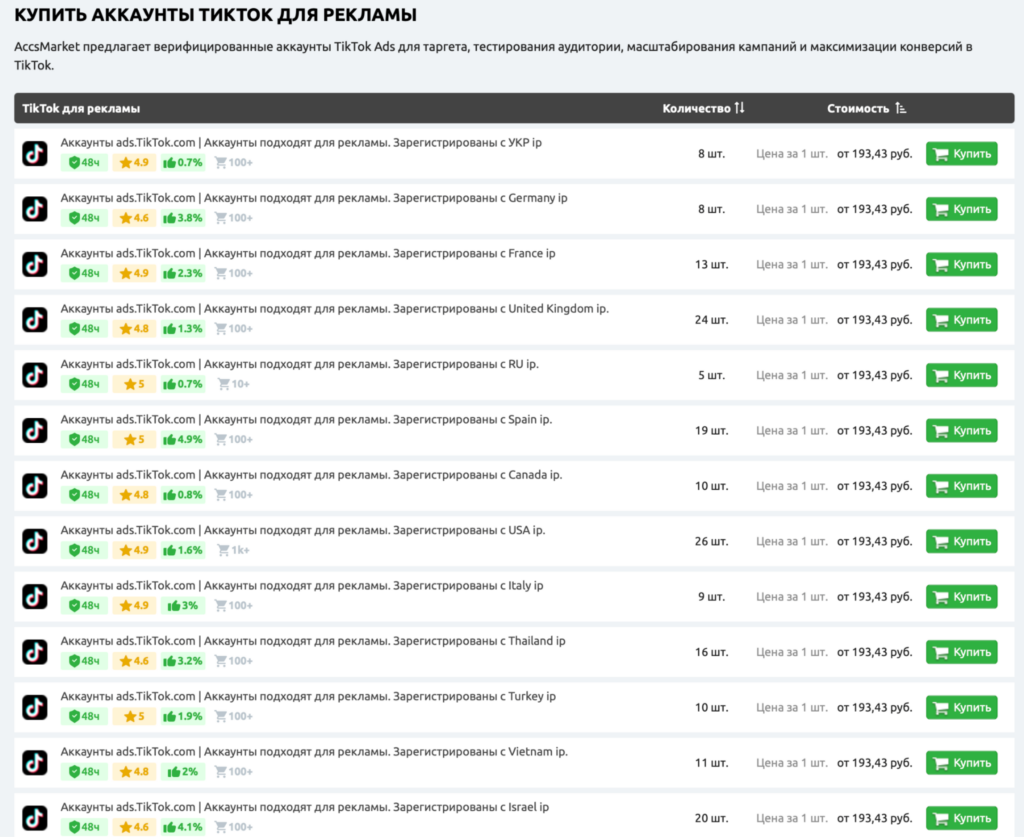The image size is (1024, 837).
Task: Open the listing registered with France ip
Action: pos(308,253)
